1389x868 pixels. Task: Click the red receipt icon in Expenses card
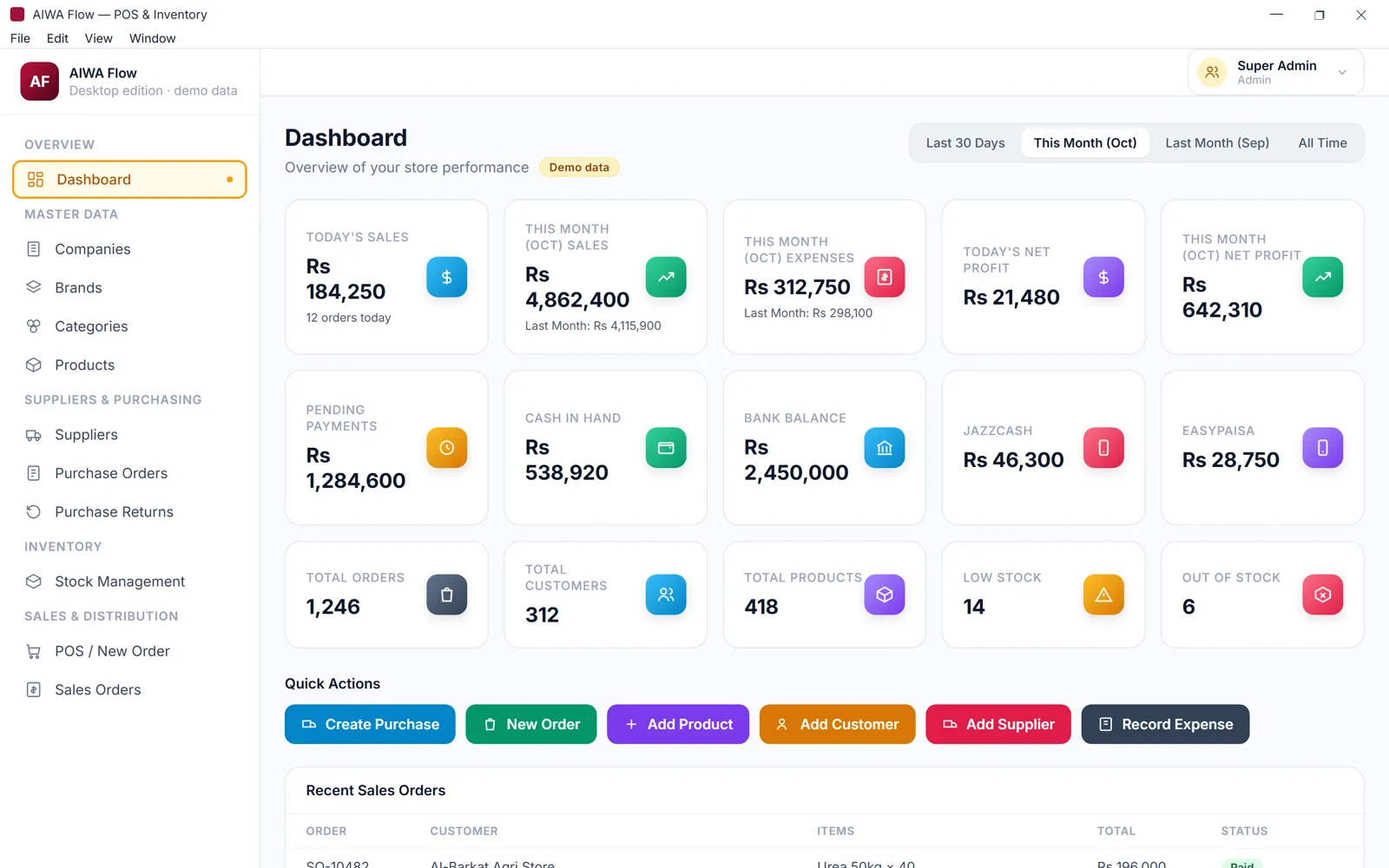[x=885, y=277]
